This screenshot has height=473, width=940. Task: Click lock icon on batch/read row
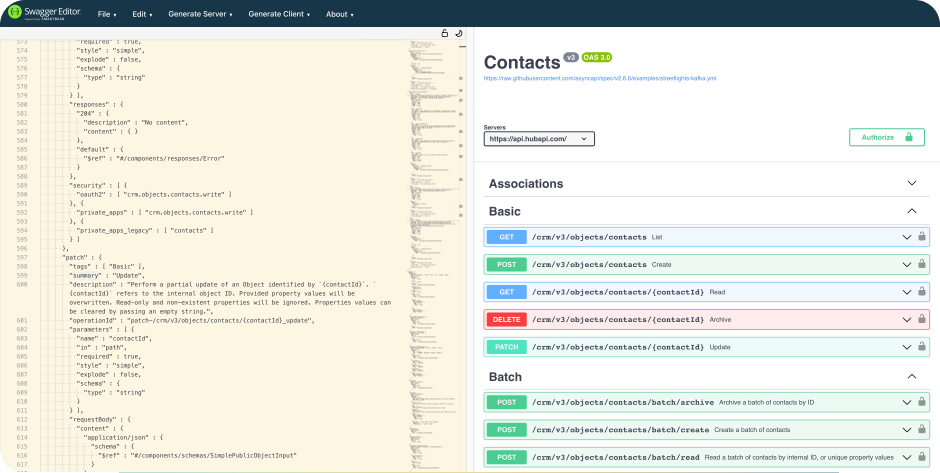(922, 457)
